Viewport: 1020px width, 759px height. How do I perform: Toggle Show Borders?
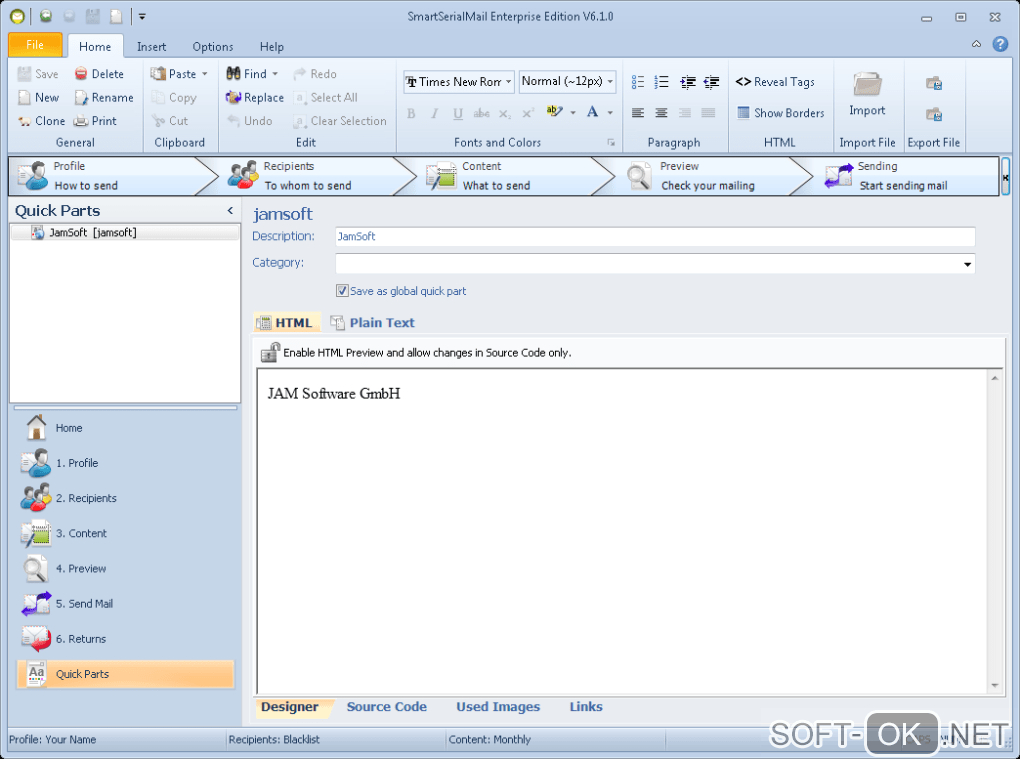(781, 113)
